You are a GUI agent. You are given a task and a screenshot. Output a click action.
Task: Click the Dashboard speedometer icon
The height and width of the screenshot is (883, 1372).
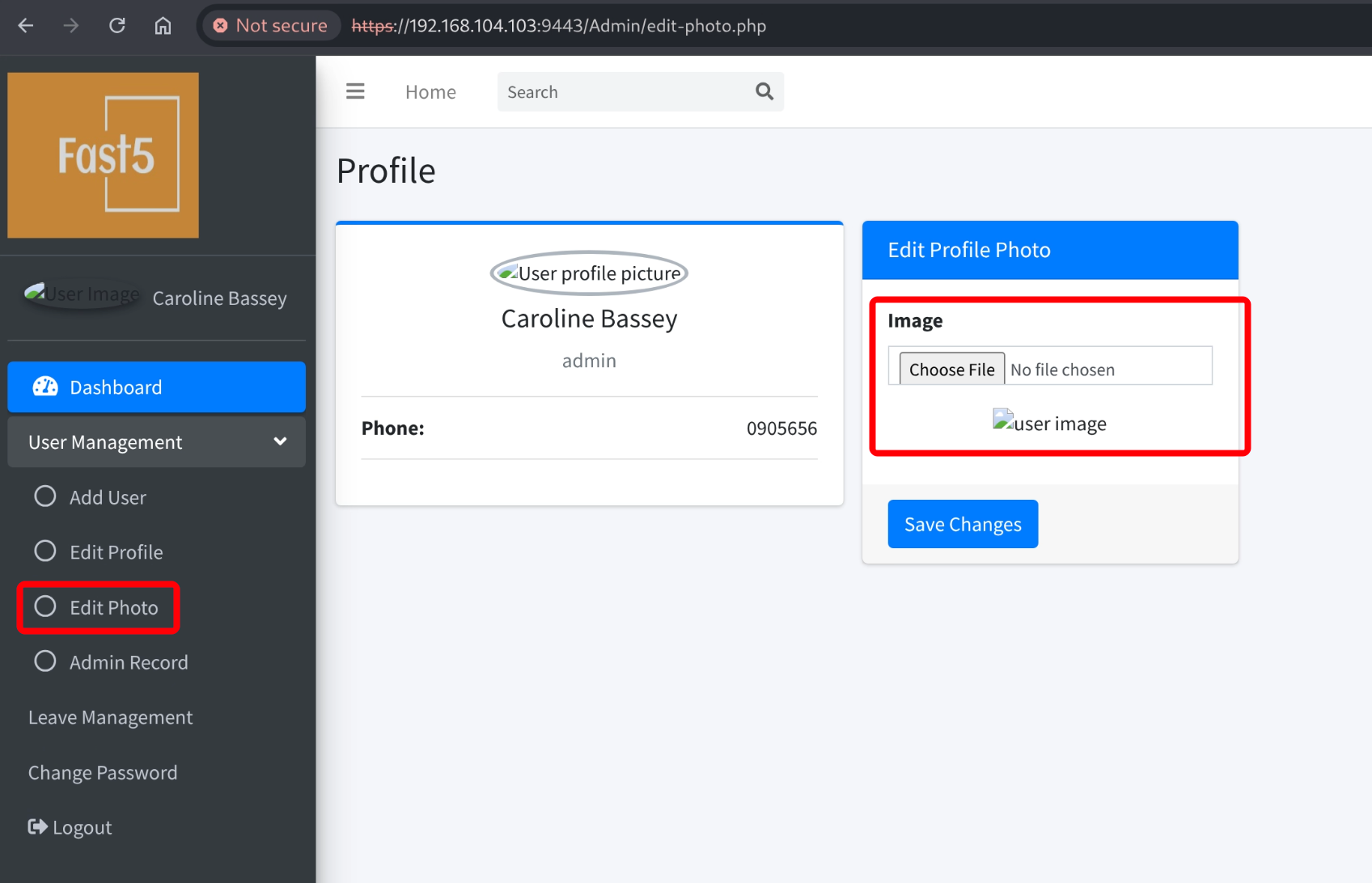tap(45, 387)
